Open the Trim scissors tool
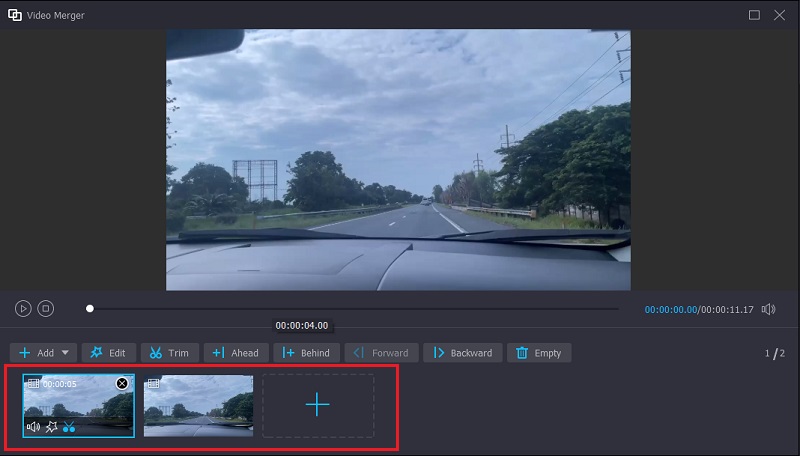 [x=169, y=353]
